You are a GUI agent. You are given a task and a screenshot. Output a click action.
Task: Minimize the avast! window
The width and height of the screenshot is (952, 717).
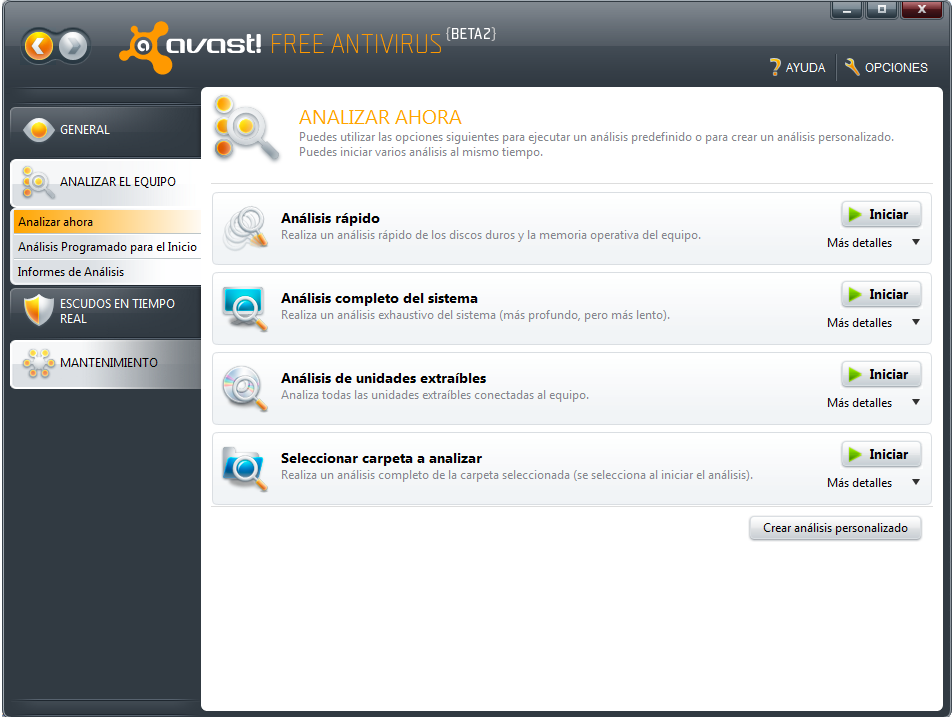pos(846,10)
